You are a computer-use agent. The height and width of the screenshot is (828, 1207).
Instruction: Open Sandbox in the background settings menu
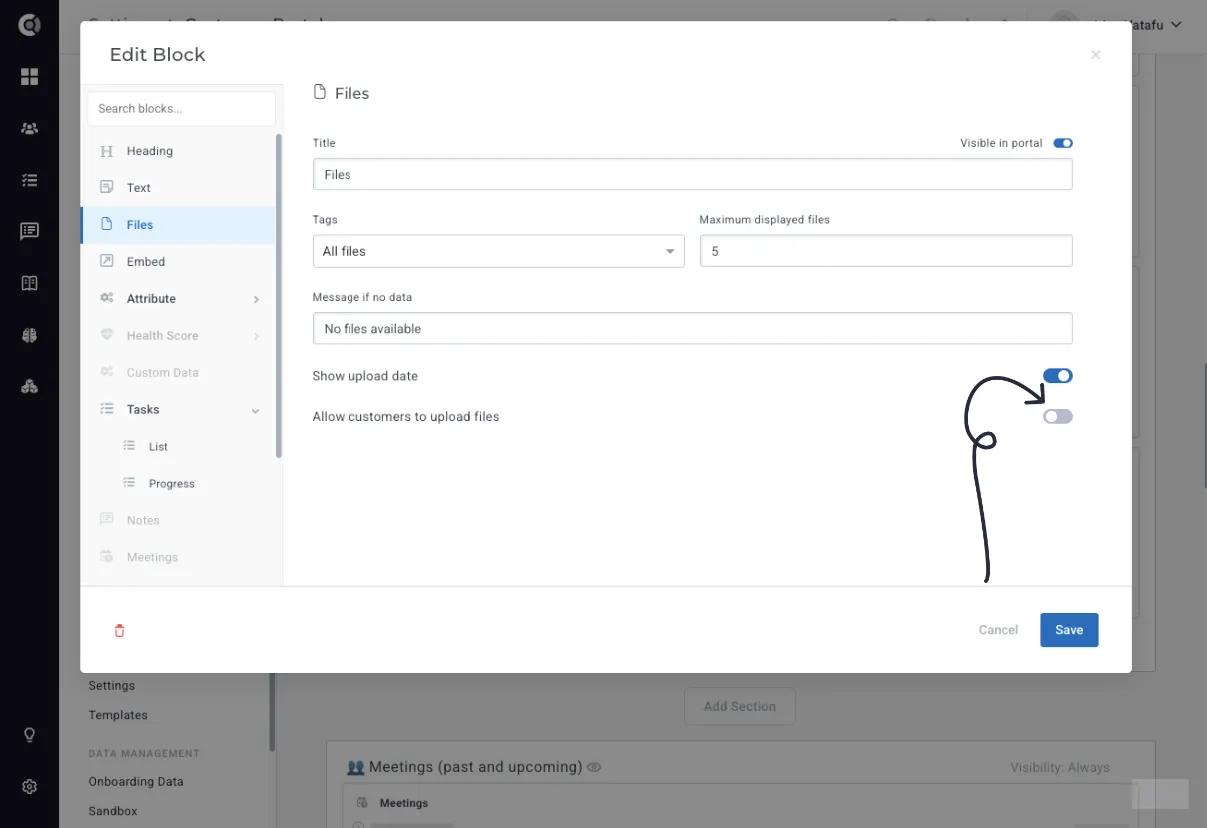click(x=113, y=811)
